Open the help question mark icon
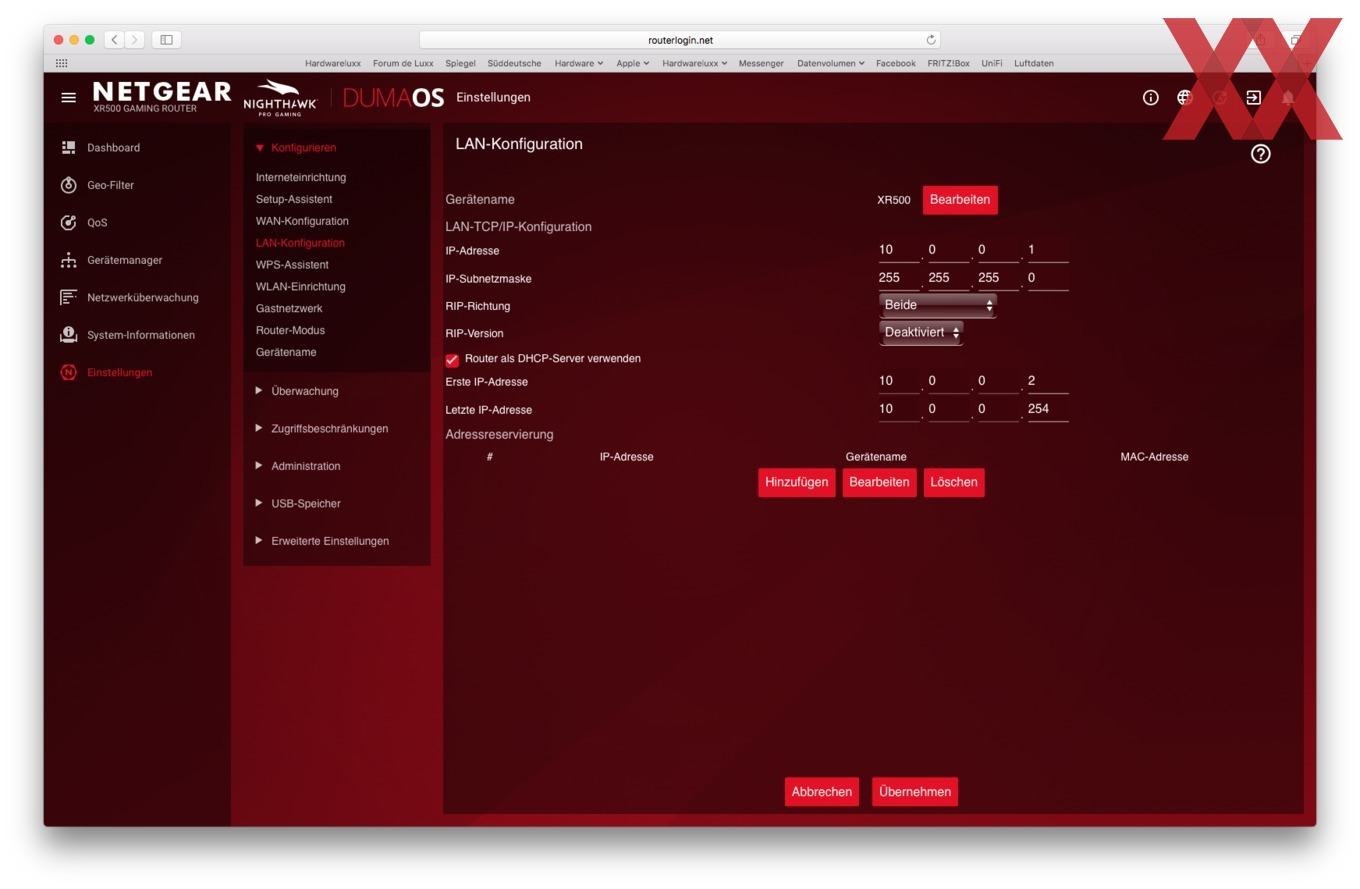The height and width of the screenshot is (889, 1360). [1260, 154]
